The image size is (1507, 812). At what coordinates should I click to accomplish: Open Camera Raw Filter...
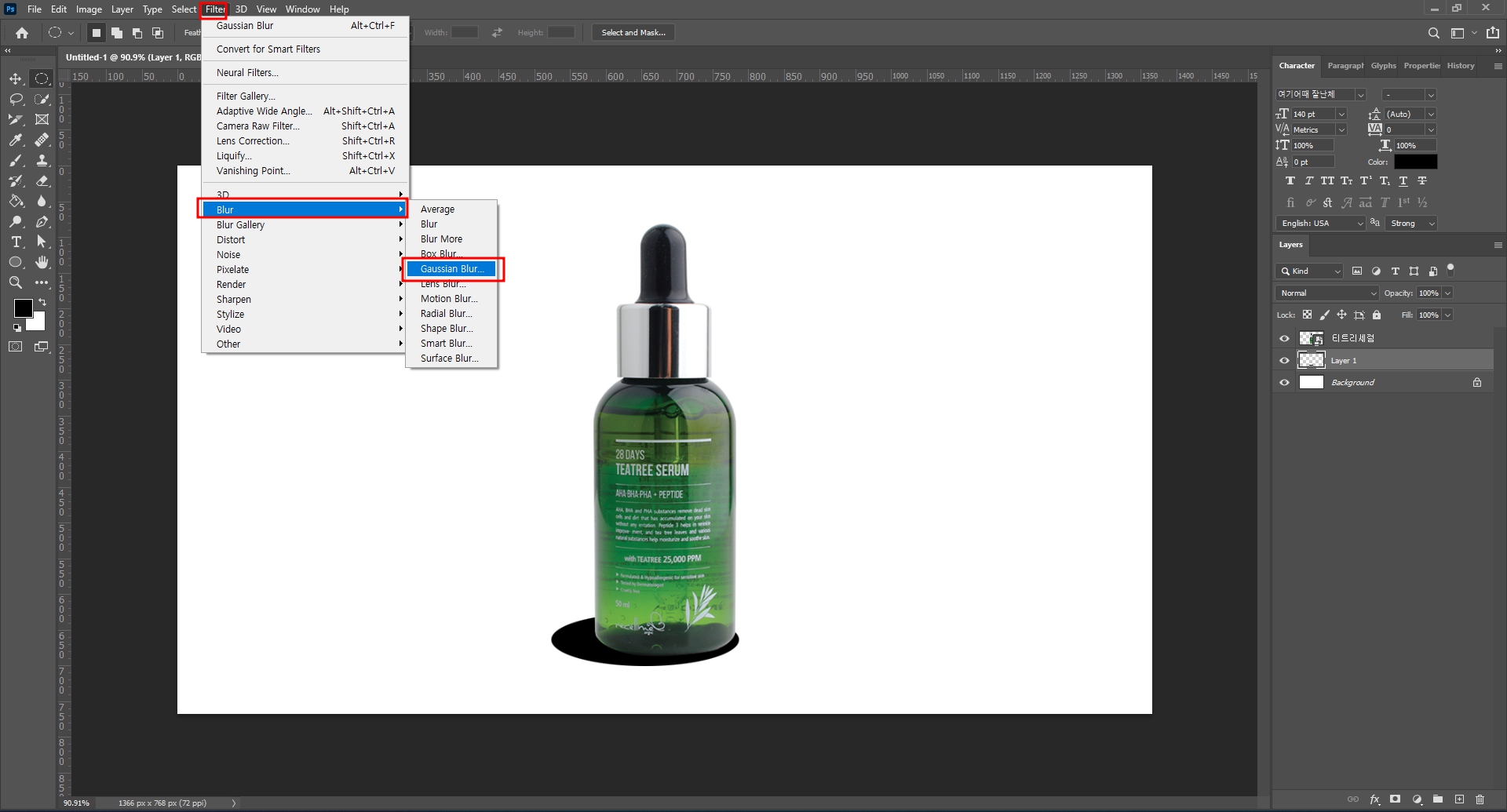tap(304, 126)
